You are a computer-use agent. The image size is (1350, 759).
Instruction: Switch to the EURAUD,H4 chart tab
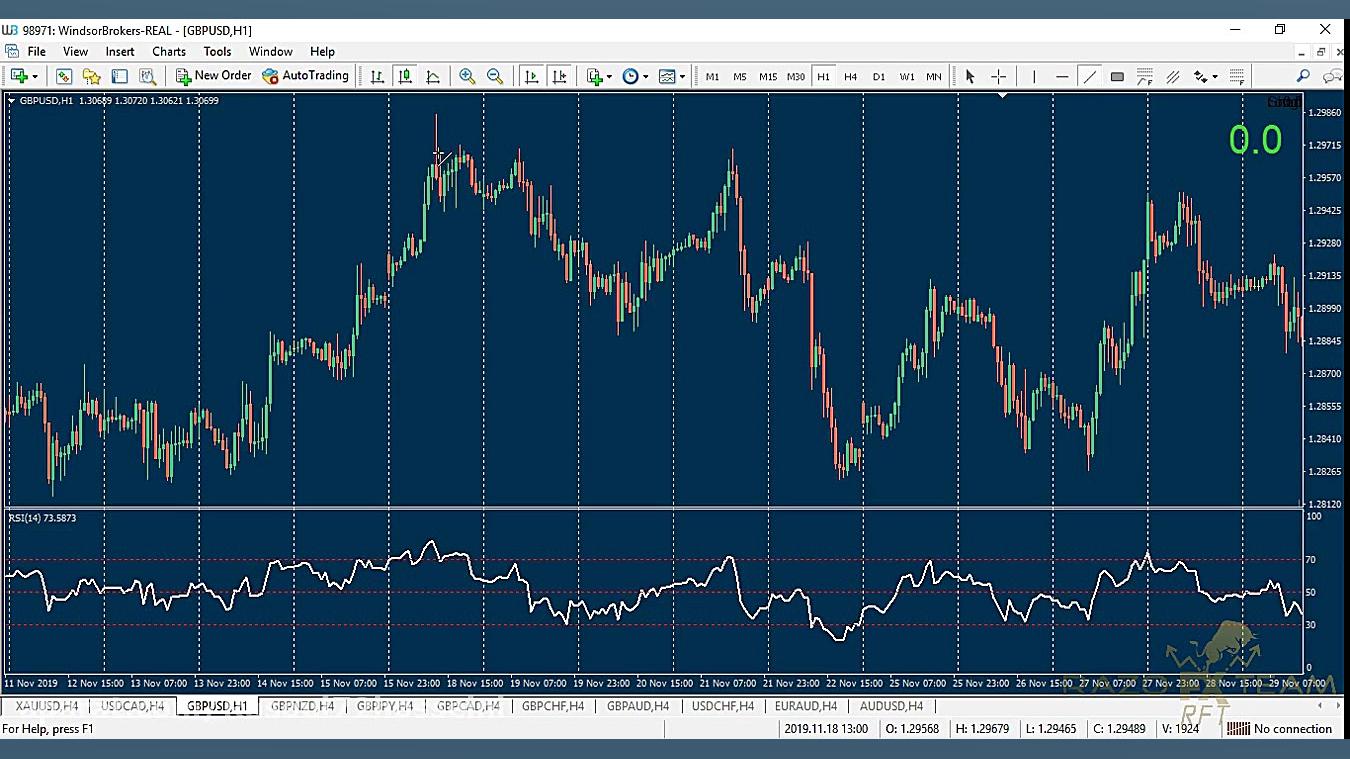point(806,706)
